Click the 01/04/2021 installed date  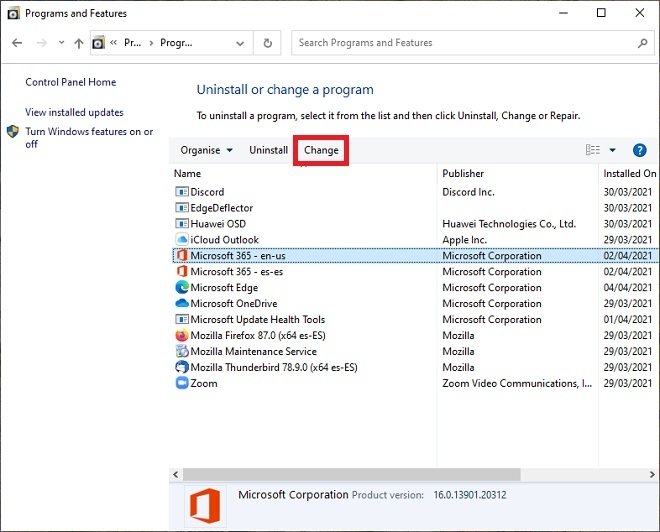[628, 319]
